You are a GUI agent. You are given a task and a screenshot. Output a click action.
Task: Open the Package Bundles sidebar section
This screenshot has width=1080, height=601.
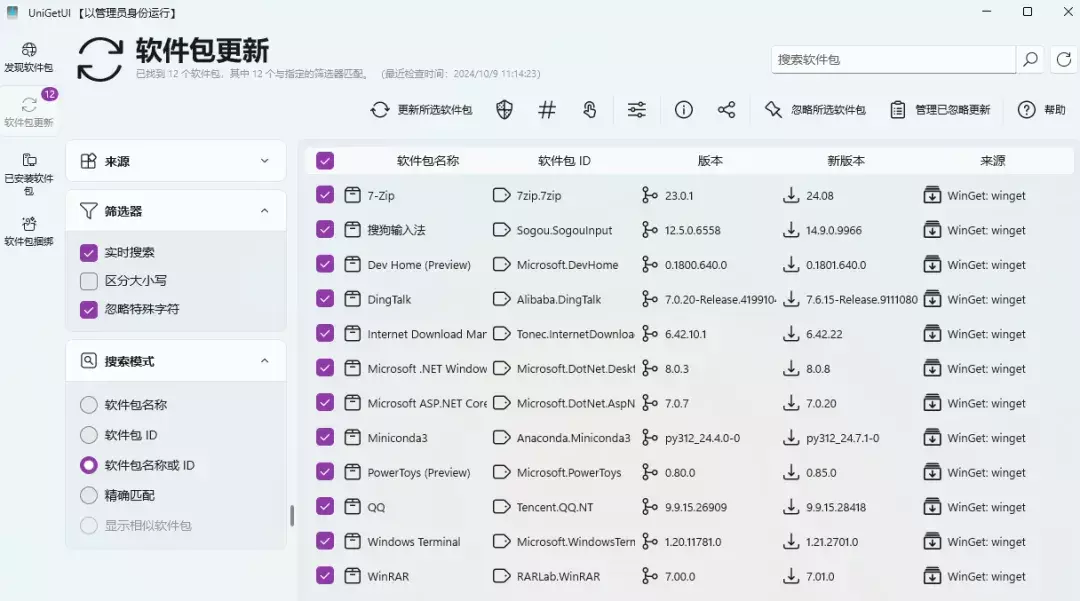click(x=28, y=231)
